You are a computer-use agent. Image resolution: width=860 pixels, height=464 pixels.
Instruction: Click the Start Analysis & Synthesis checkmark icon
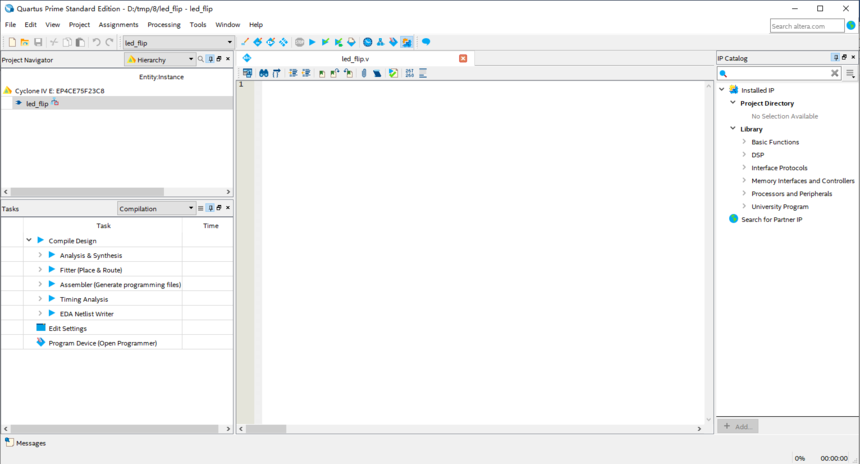325,42
